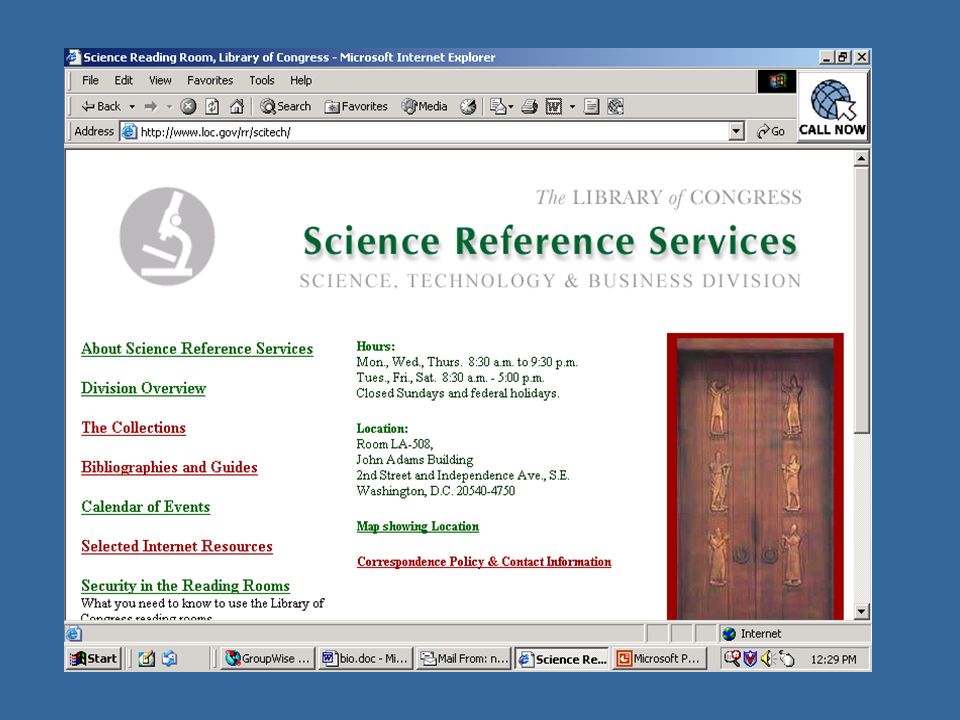The height and width of the screenshot is (720, 960).
Task: Click the taskbar clock 12:29 PM
Action: tap(833, 659)
